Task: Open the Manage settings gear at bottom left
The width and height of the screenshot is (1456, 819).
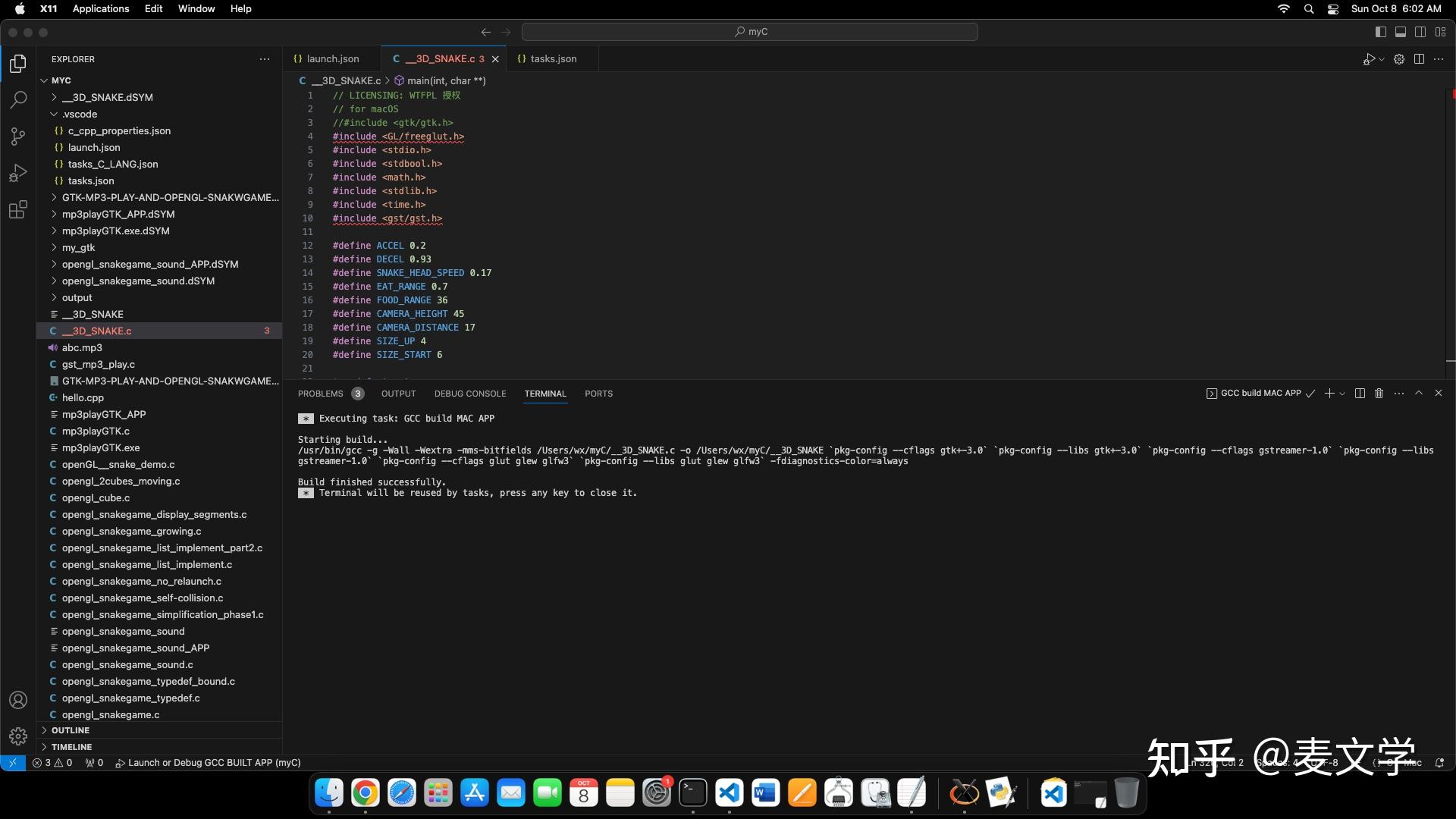Action: [x=17, y=736]
